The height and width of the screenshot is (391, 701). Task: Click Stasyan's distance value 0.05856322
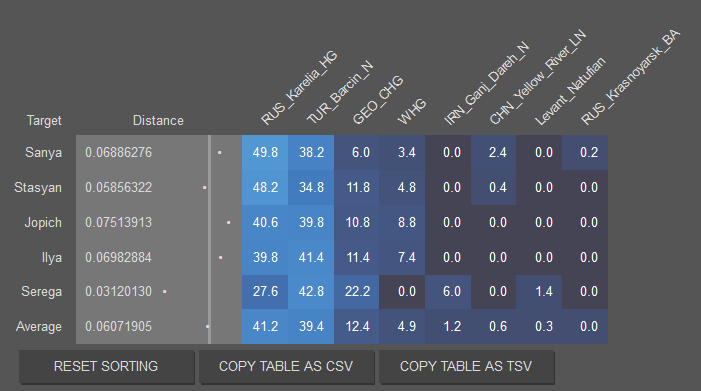[x=118, y=187]
